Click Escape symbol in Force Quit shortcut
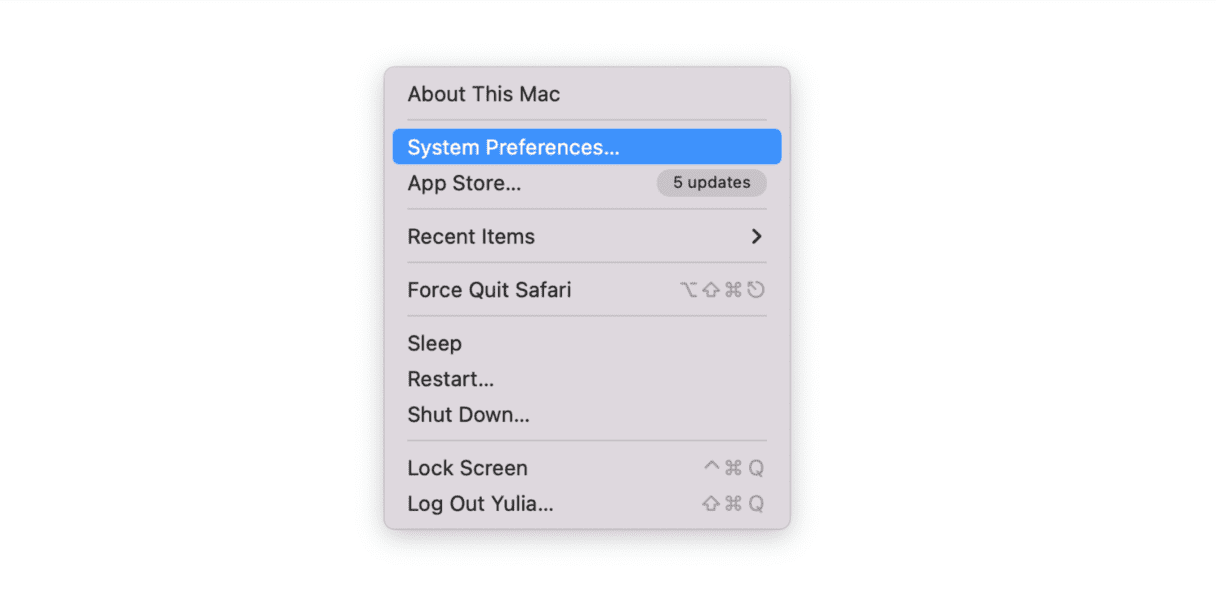This screenshot has height=609, width=1216. (756, 290)
